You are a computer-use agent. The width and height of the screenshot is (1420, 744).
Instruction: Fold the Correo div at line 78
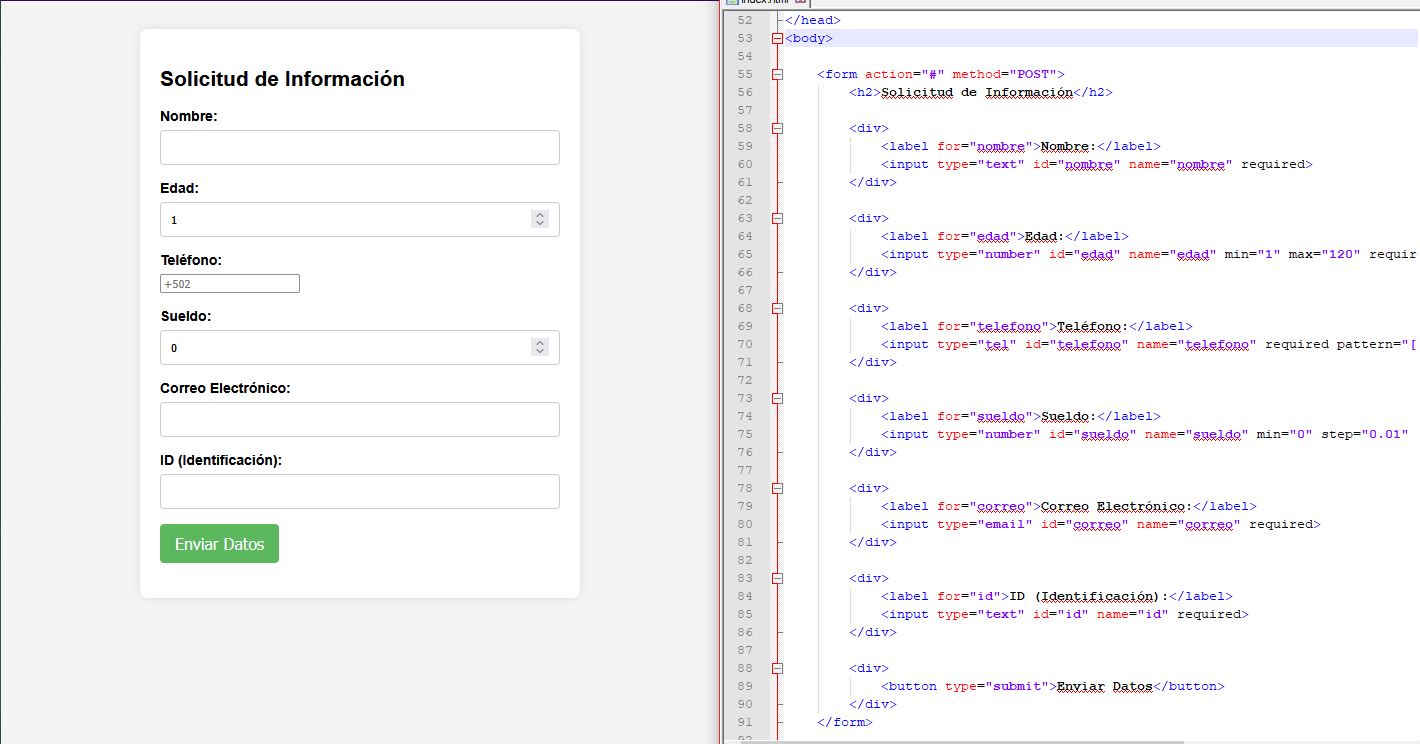pos(777,488)
